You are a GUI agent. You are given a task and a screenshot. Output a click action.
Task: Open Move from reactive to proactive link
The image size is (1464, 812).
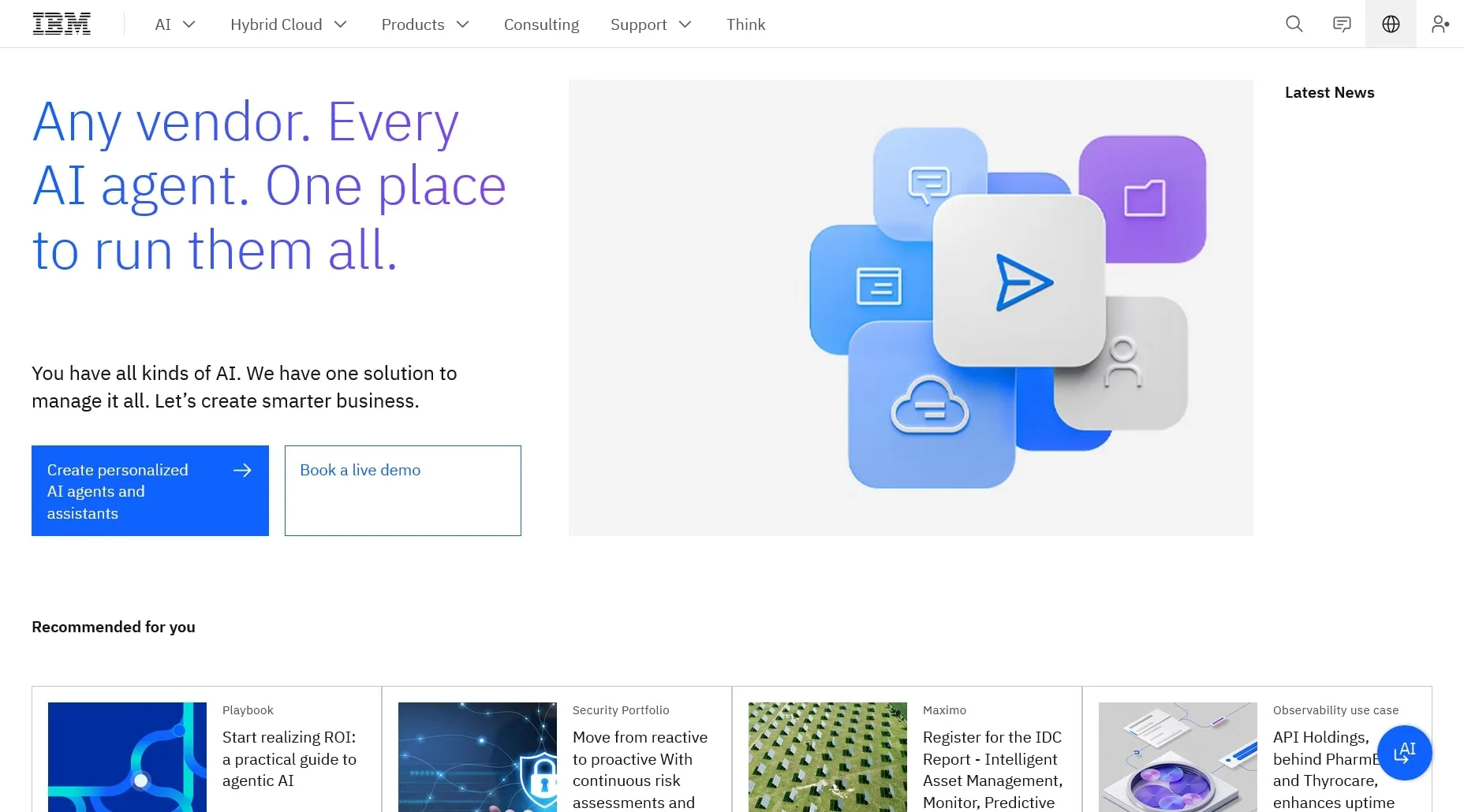pos(640,769)
